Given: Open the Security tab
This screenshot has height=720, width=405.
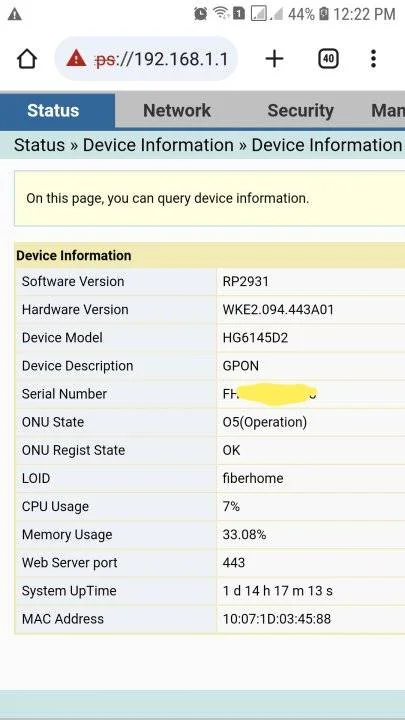Looking at the screenshot, I should coord(300,111).
